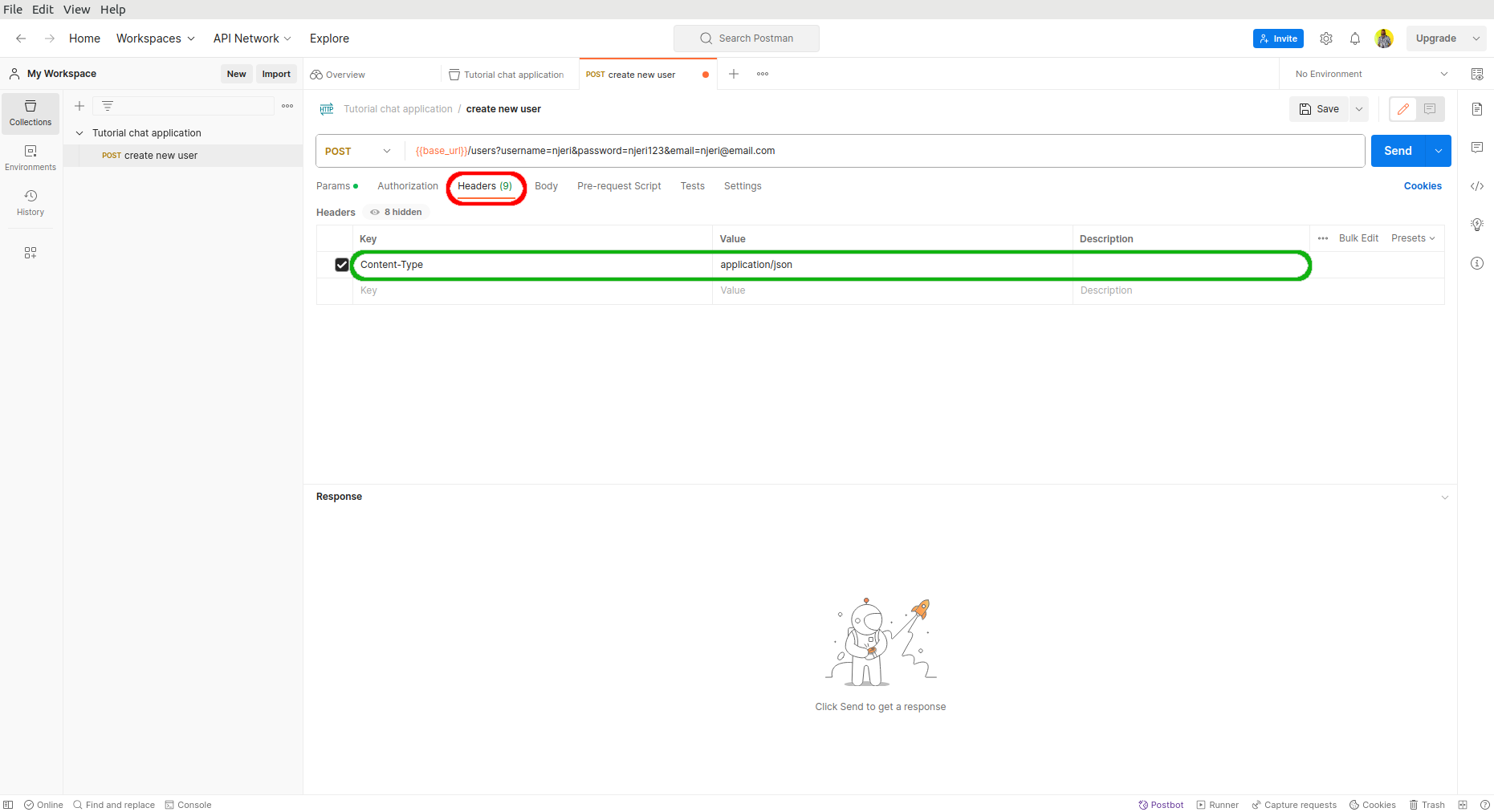Switch to the Body tab
This screenshot has height=812, width=1494.
[x=546, y=186]
